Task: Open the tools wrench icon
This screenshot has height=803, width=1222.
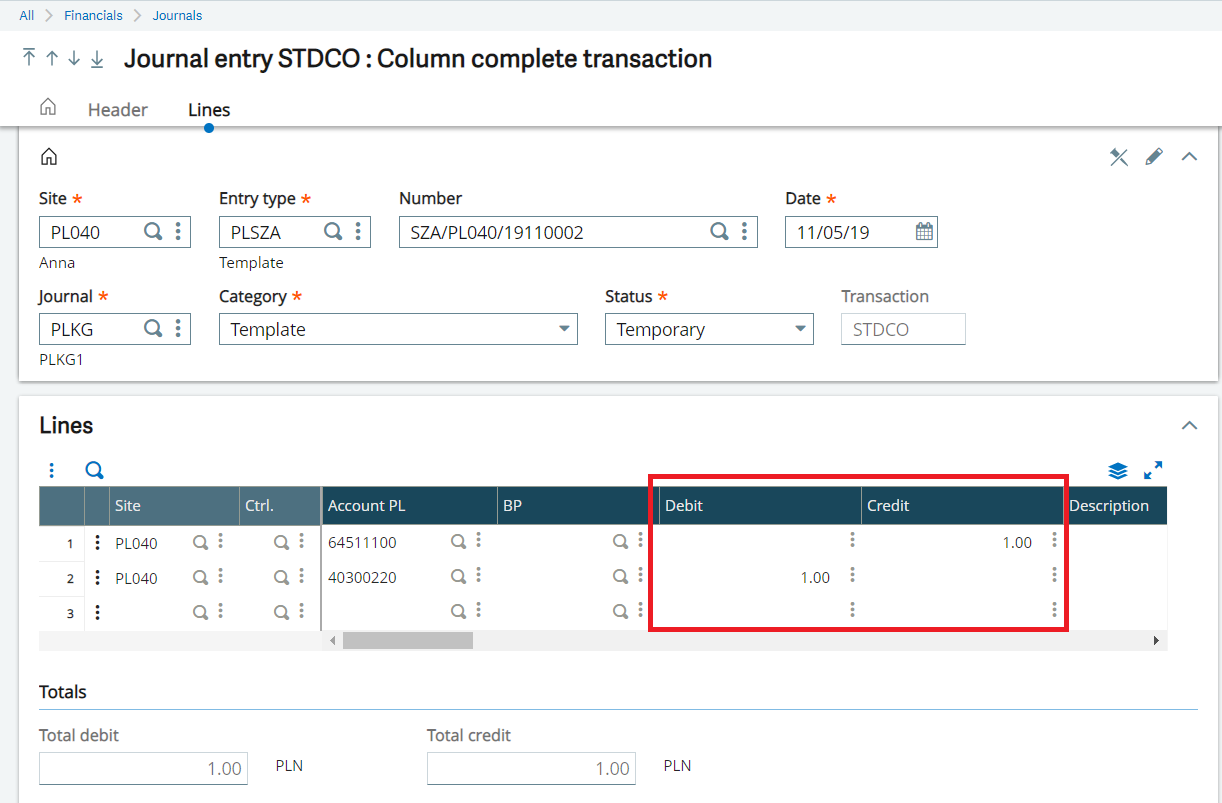Action: (x=1119, y=157)
